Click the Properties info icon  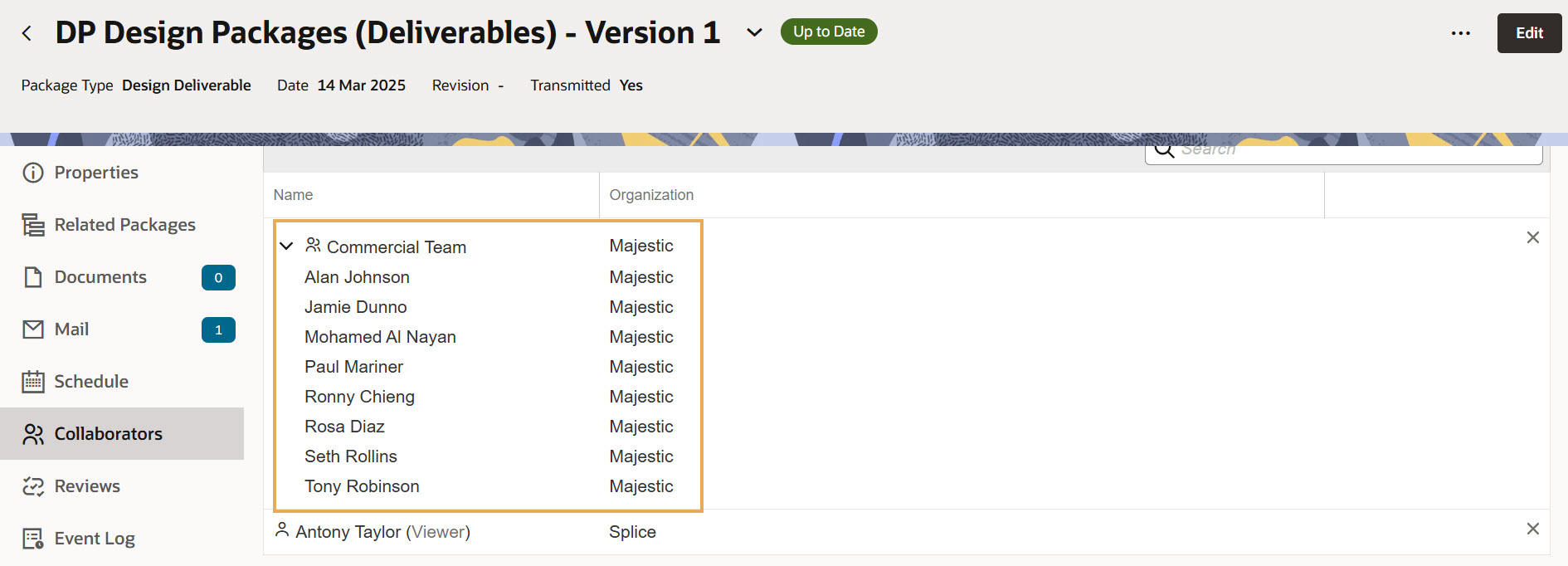33,173
